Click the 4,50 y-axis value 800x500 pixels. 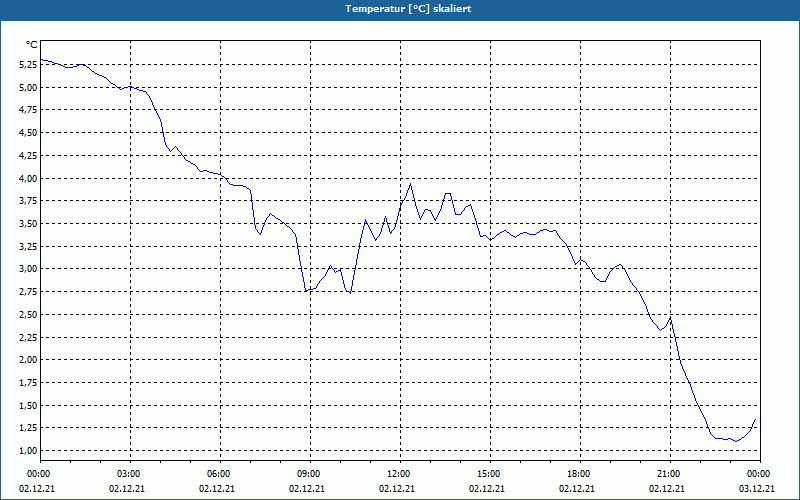(28, 133)
